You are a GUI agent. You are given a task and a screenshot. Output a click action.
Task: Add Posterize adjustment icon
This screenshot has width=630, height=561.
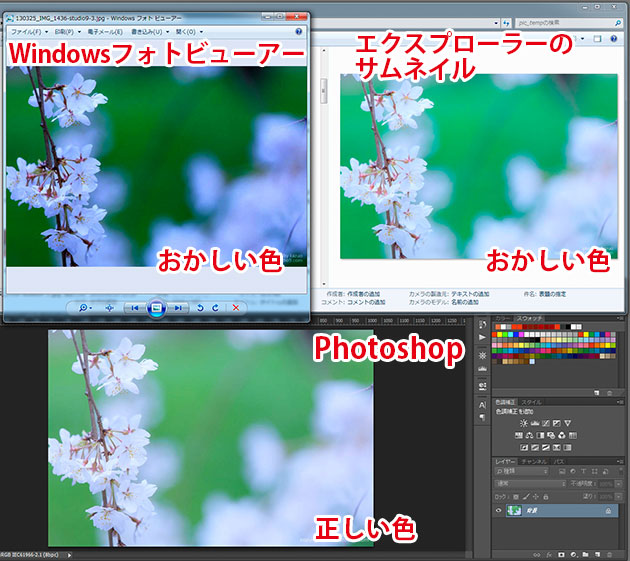535,448
